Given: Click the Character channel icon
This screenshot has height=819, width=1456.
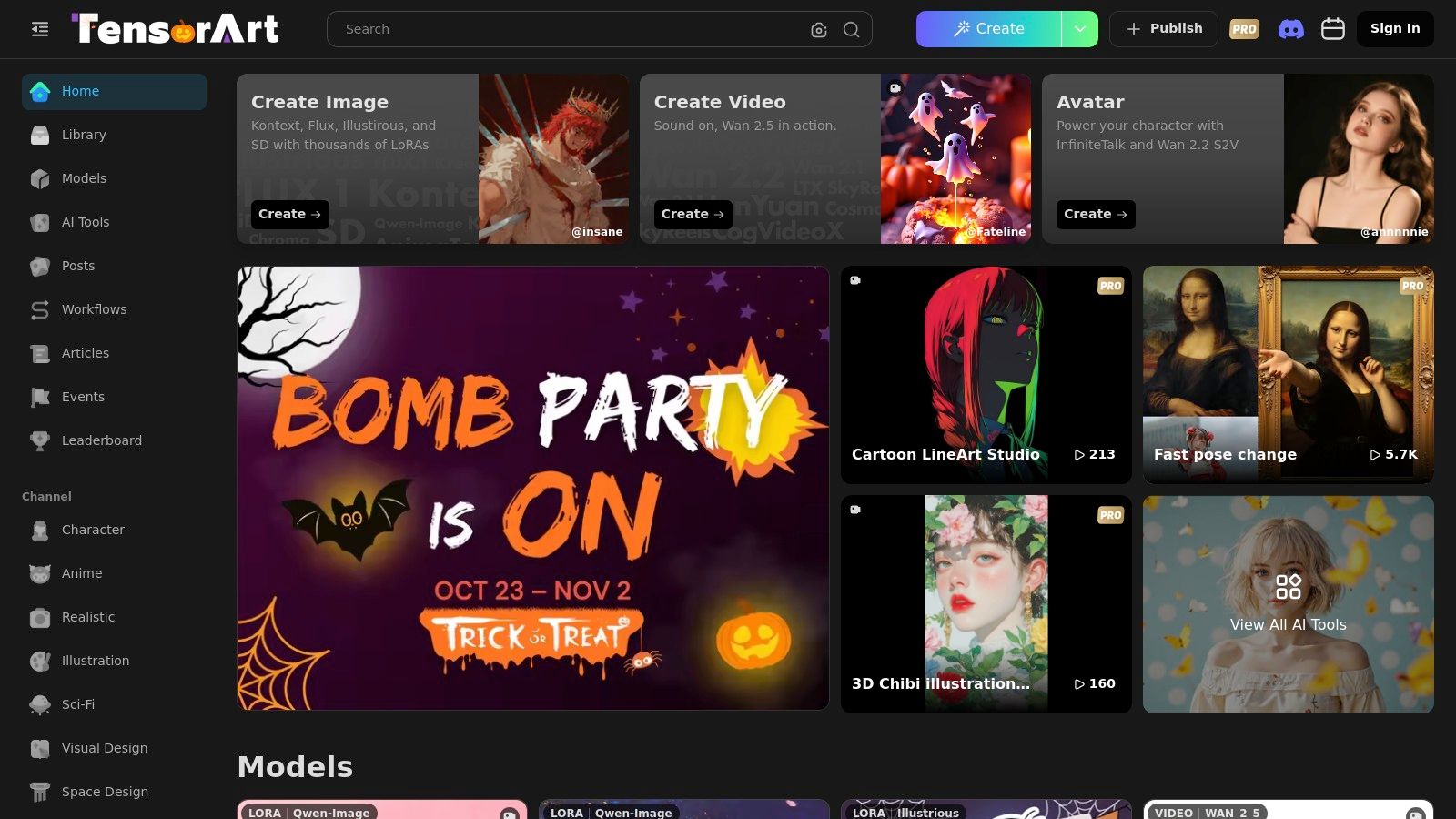Looking at the screenshot, I should click(x=40, y=530).
